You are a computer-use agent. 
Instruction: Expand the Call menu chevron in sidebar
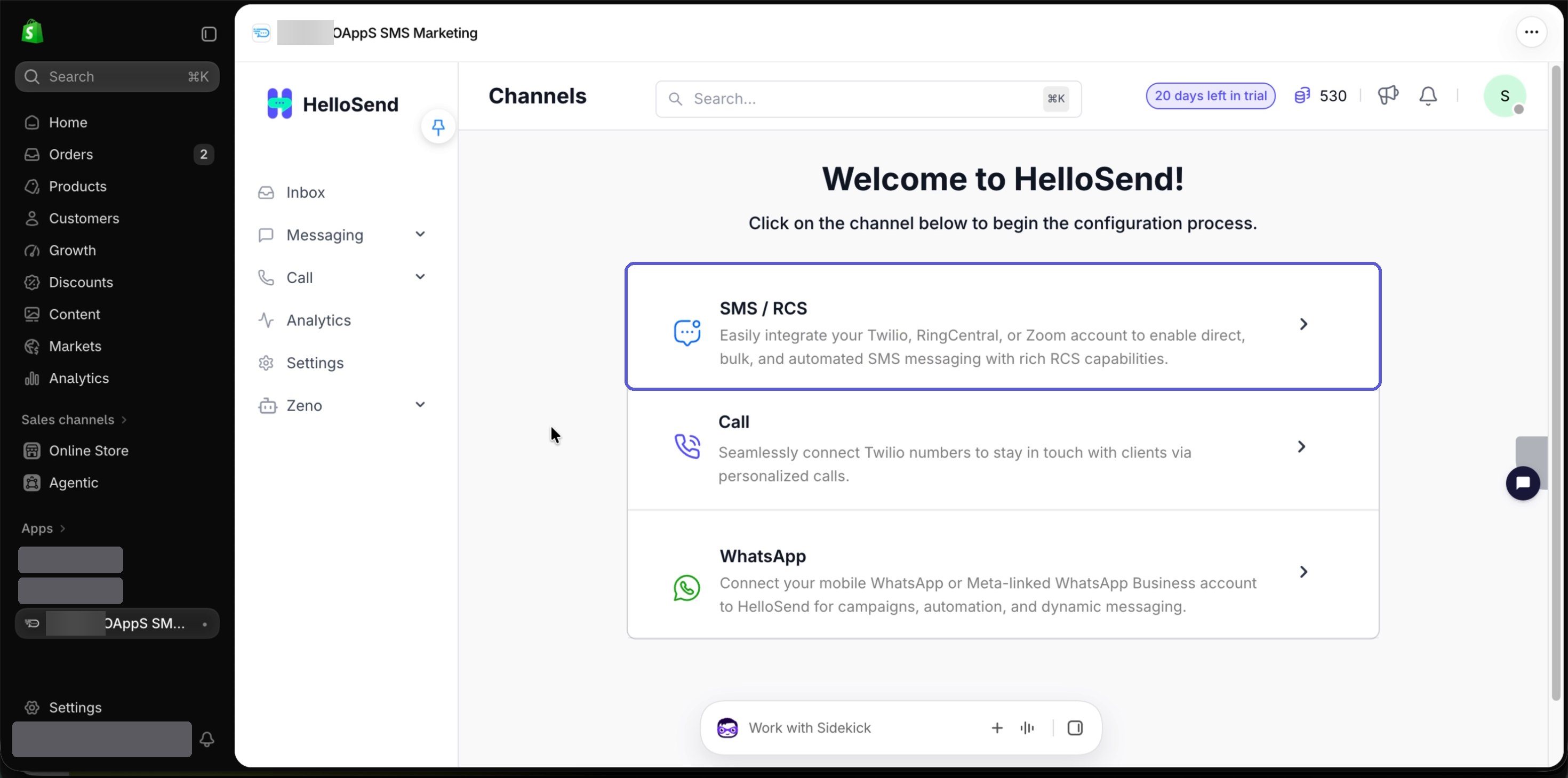(420, 277)
